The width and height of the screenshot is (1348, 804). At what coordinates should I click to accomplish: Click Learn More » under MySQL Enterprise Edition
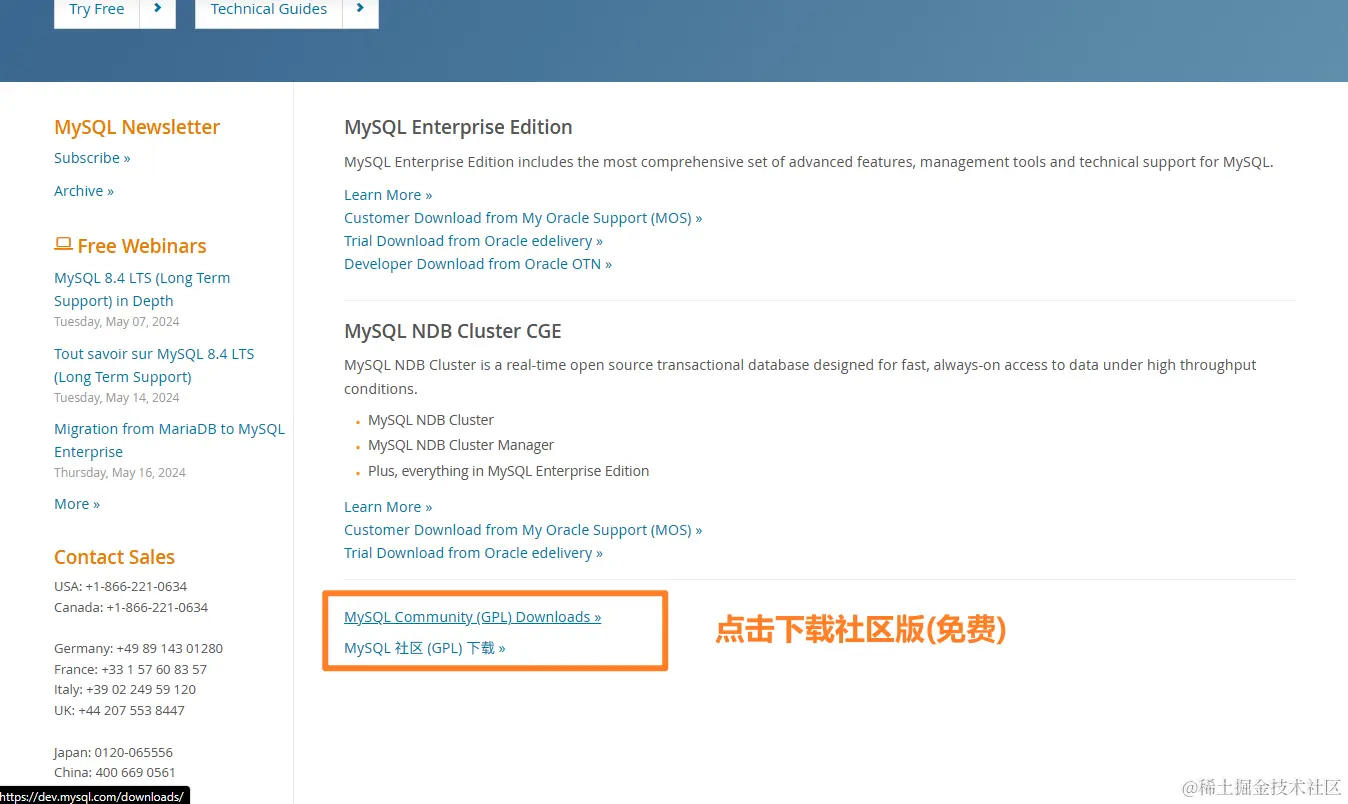(x=388, y=195)
